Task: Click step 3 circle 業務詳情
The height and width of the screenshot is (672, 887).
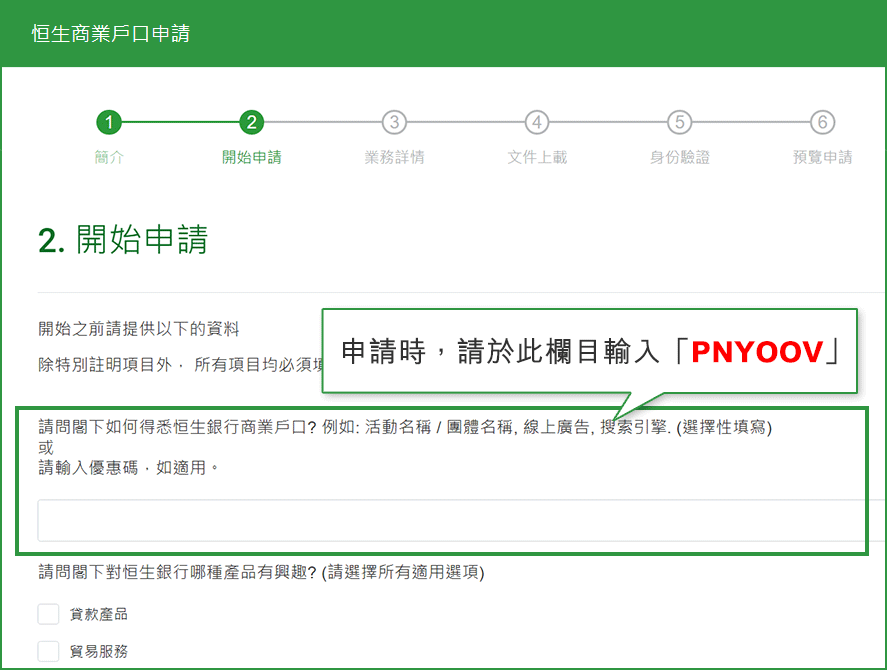Action: click(394, 122)
